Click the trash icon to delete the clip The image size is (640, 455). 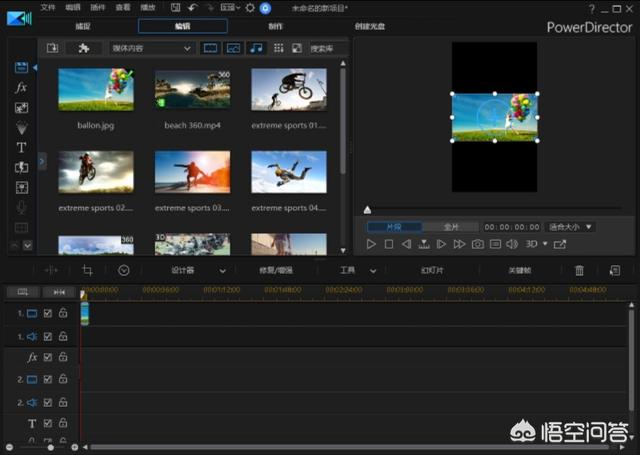point(579,270)
